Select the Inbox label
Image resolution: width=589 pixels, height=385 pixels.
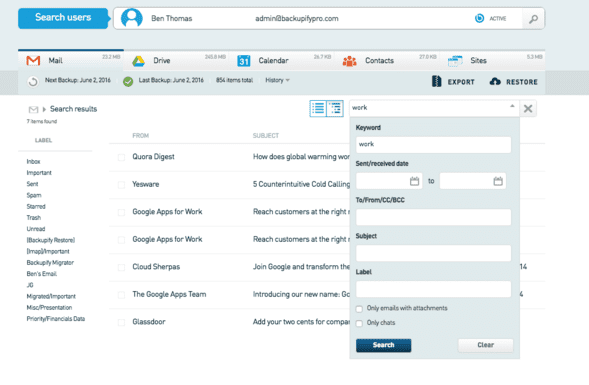click(x=33, y=162)
